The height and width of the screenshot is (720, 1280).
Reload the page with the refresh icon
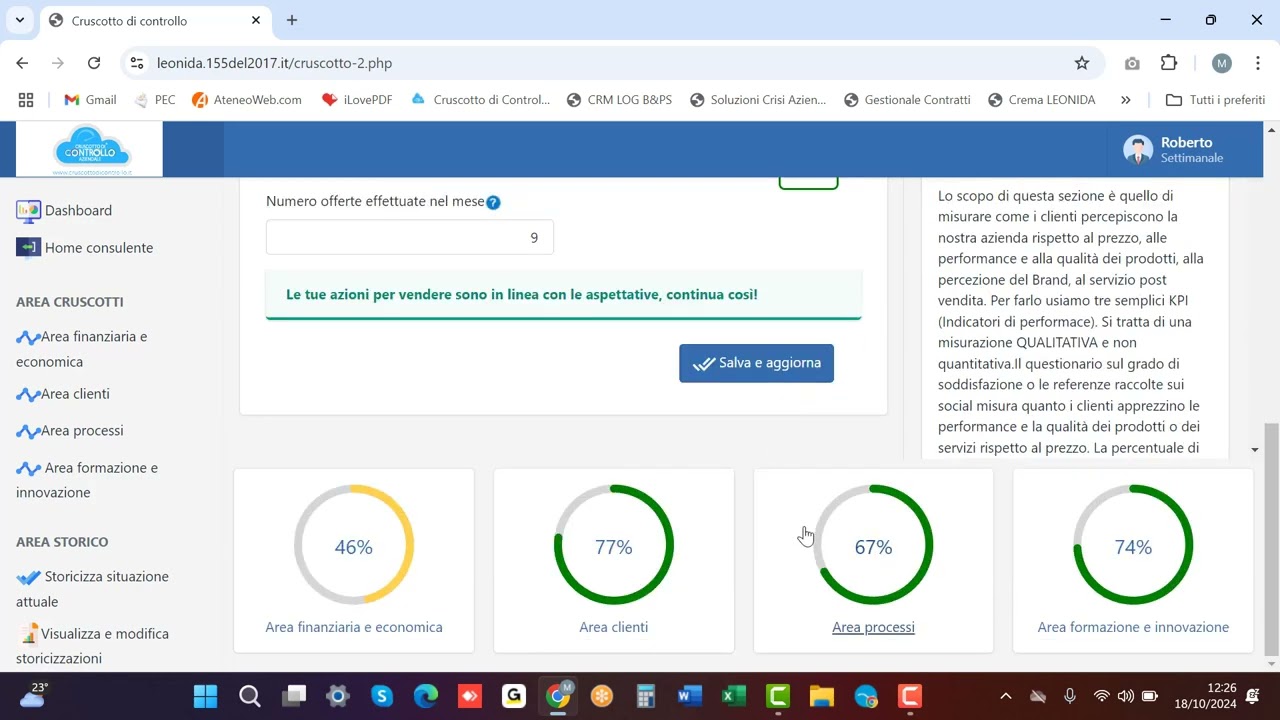point(94,63)
